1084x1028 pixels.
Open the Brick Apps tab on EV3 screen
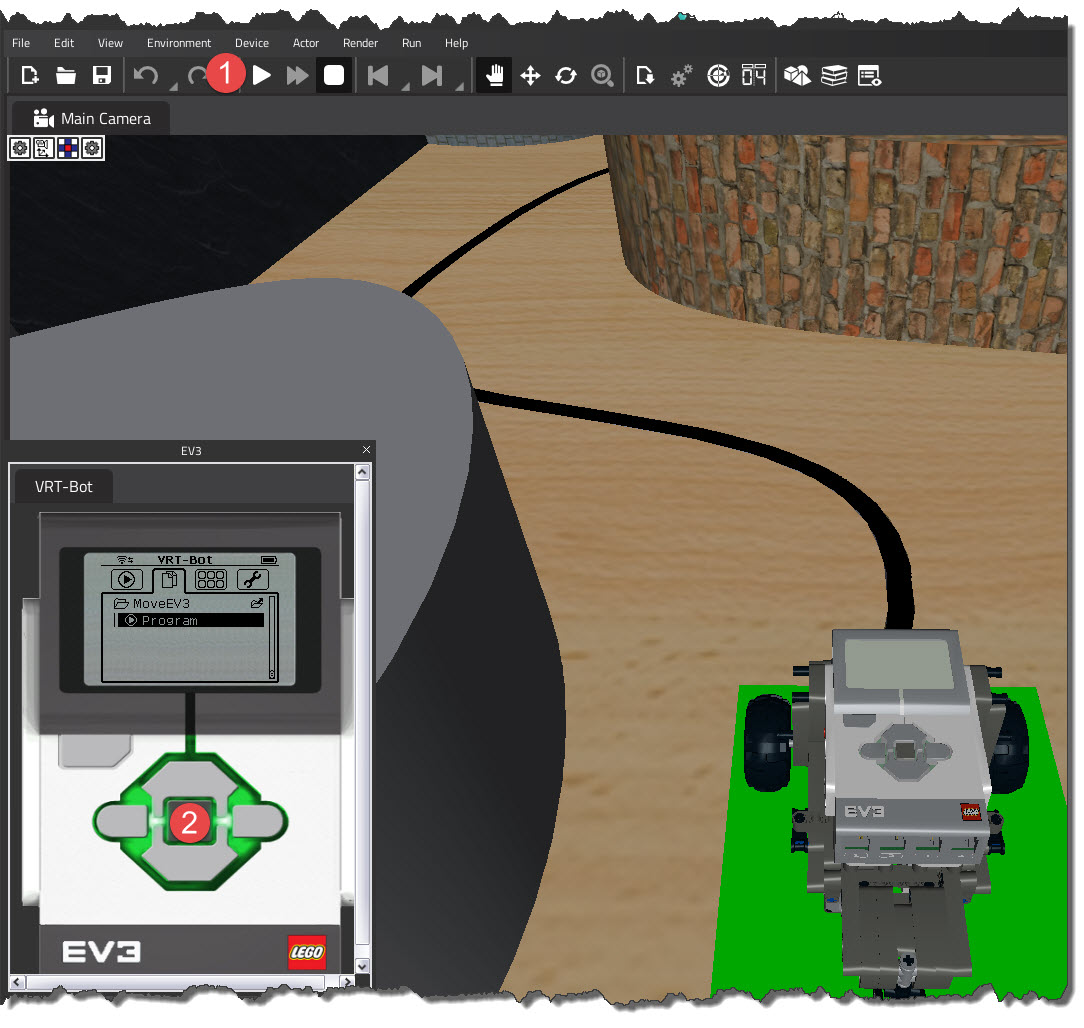pos(211,579)
